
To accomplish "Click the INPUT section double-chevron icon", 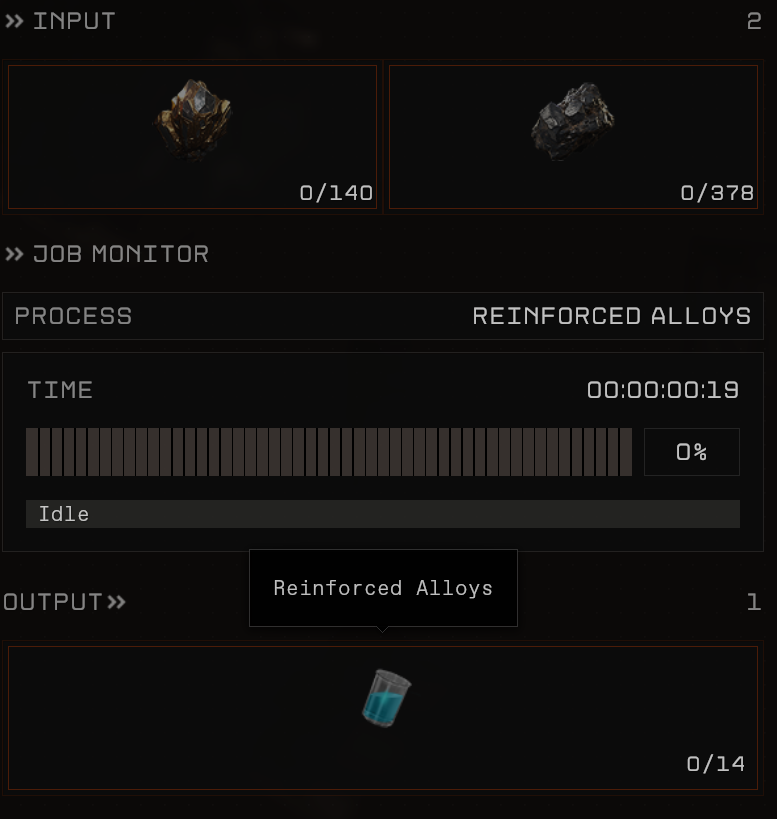I will (14, 21).
